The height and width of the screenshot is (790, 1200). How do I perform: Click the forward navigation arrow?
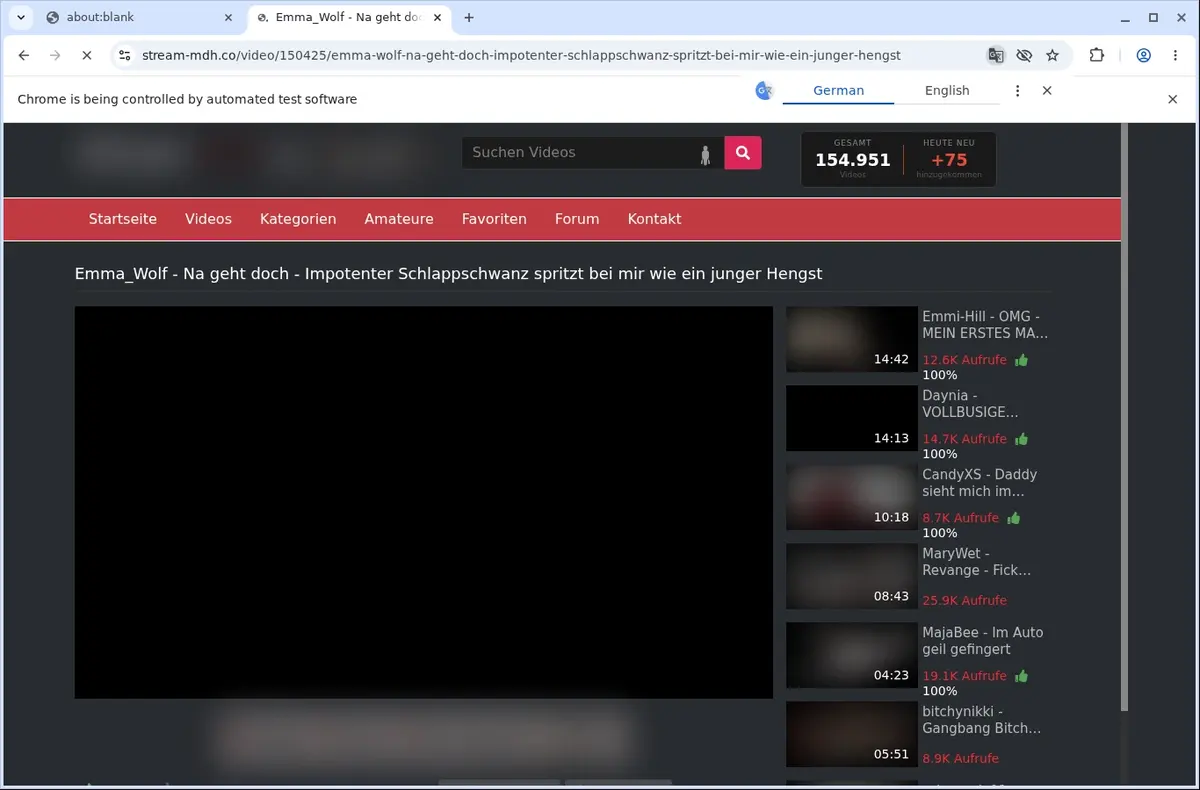click(x=55, y=56)
